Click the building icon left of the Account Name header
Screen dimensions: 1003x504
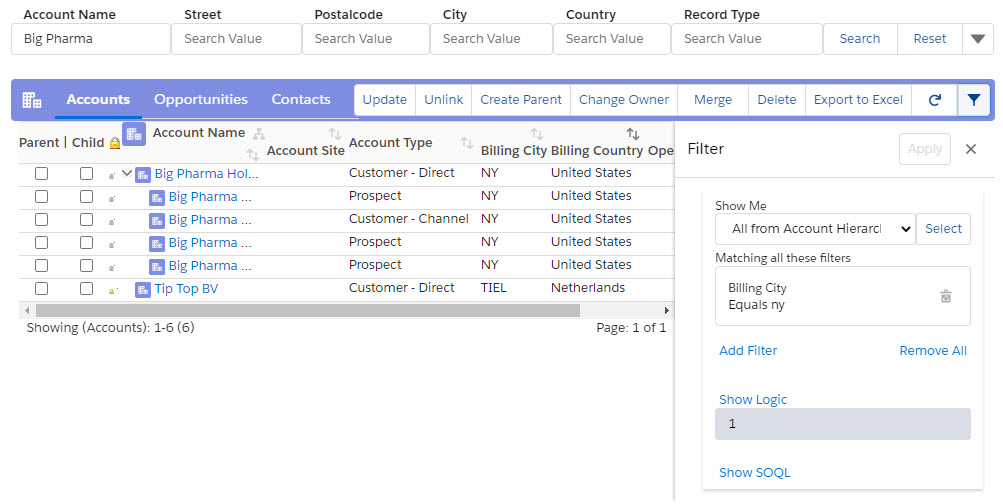(134, 134)
